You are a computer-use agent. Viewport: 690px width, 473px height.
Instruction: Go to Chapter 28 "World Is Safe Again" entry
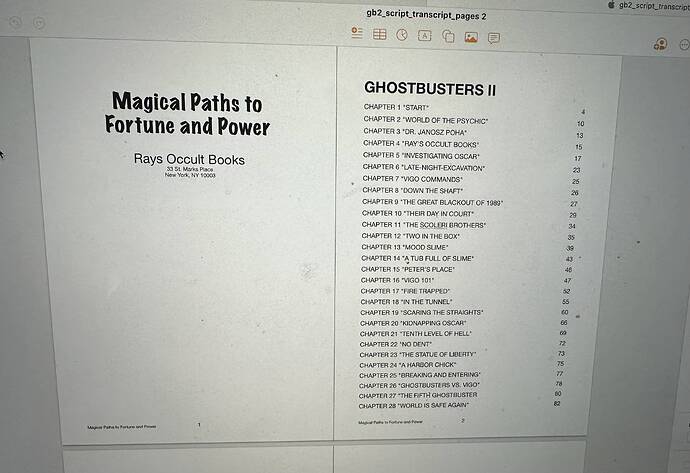[459, 405]
